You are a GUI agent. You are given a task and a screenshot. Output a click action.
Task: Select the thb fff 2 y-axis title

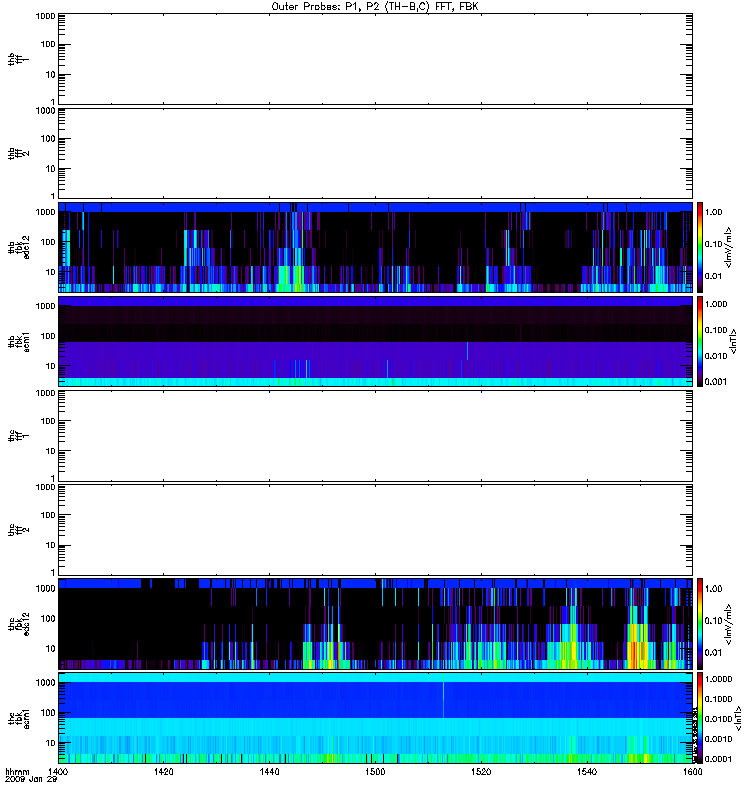pyautogui.click(x=19, y=153)
